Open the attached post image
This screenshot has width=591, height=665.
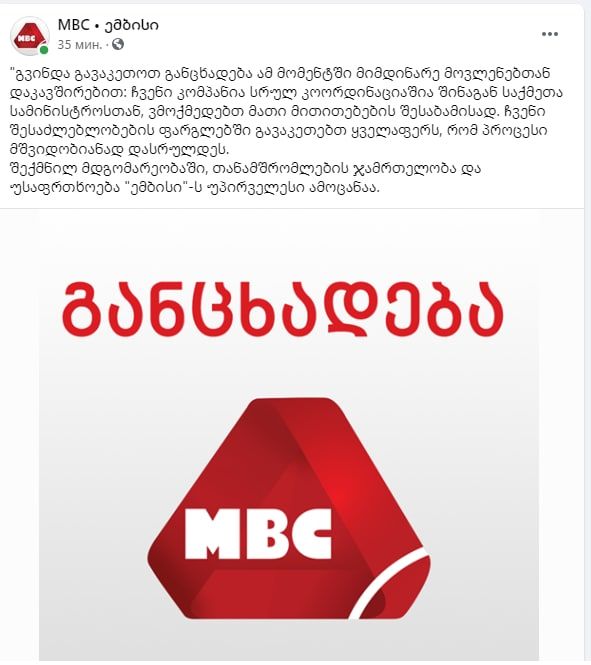coord(289,437)
